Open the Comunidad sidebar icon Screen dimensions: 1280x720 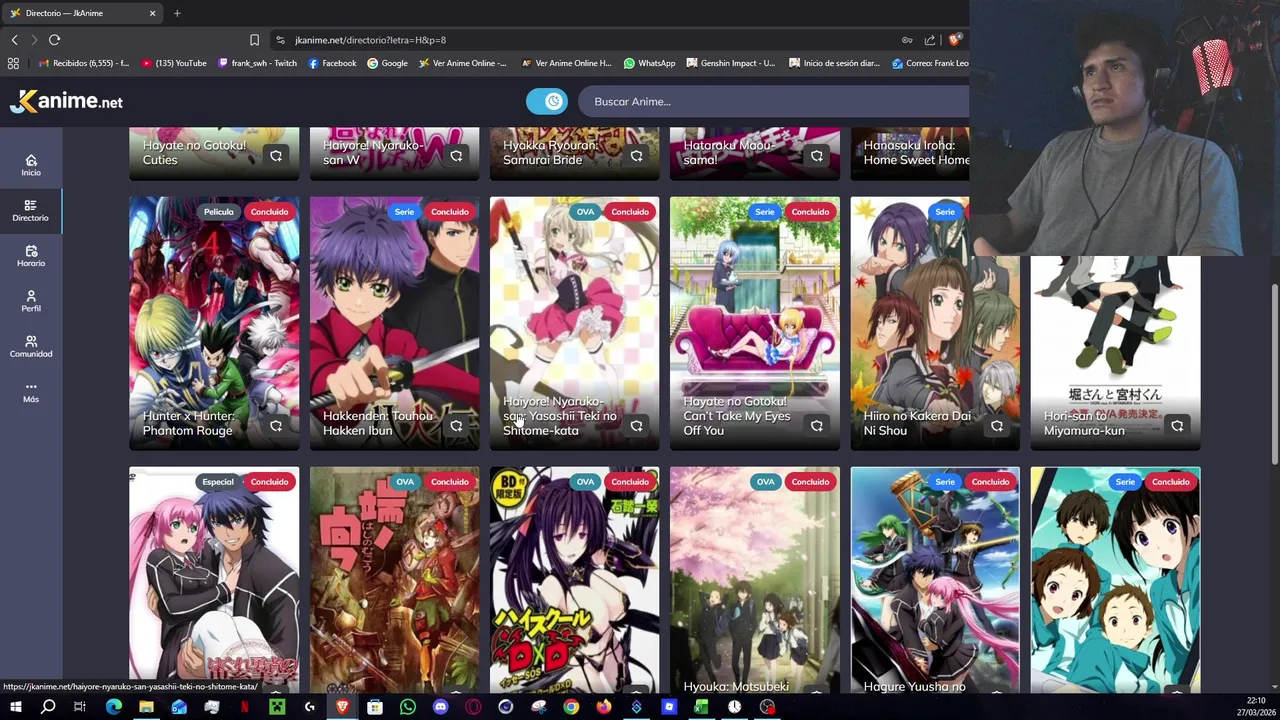click(31, 346)
